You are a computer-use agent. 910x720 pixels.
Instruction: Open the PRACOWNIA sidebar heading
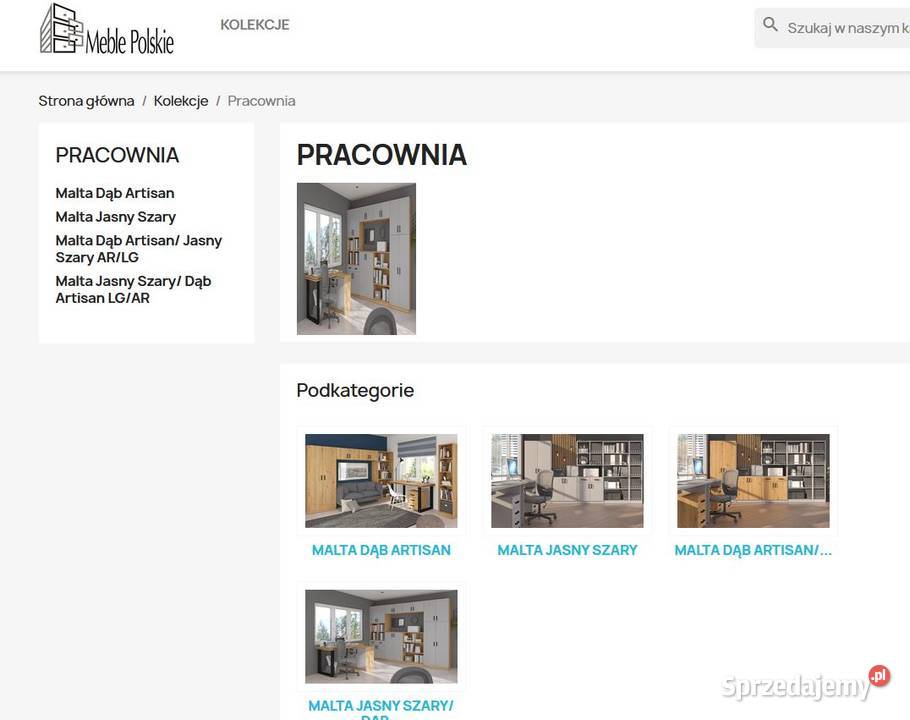117,155
